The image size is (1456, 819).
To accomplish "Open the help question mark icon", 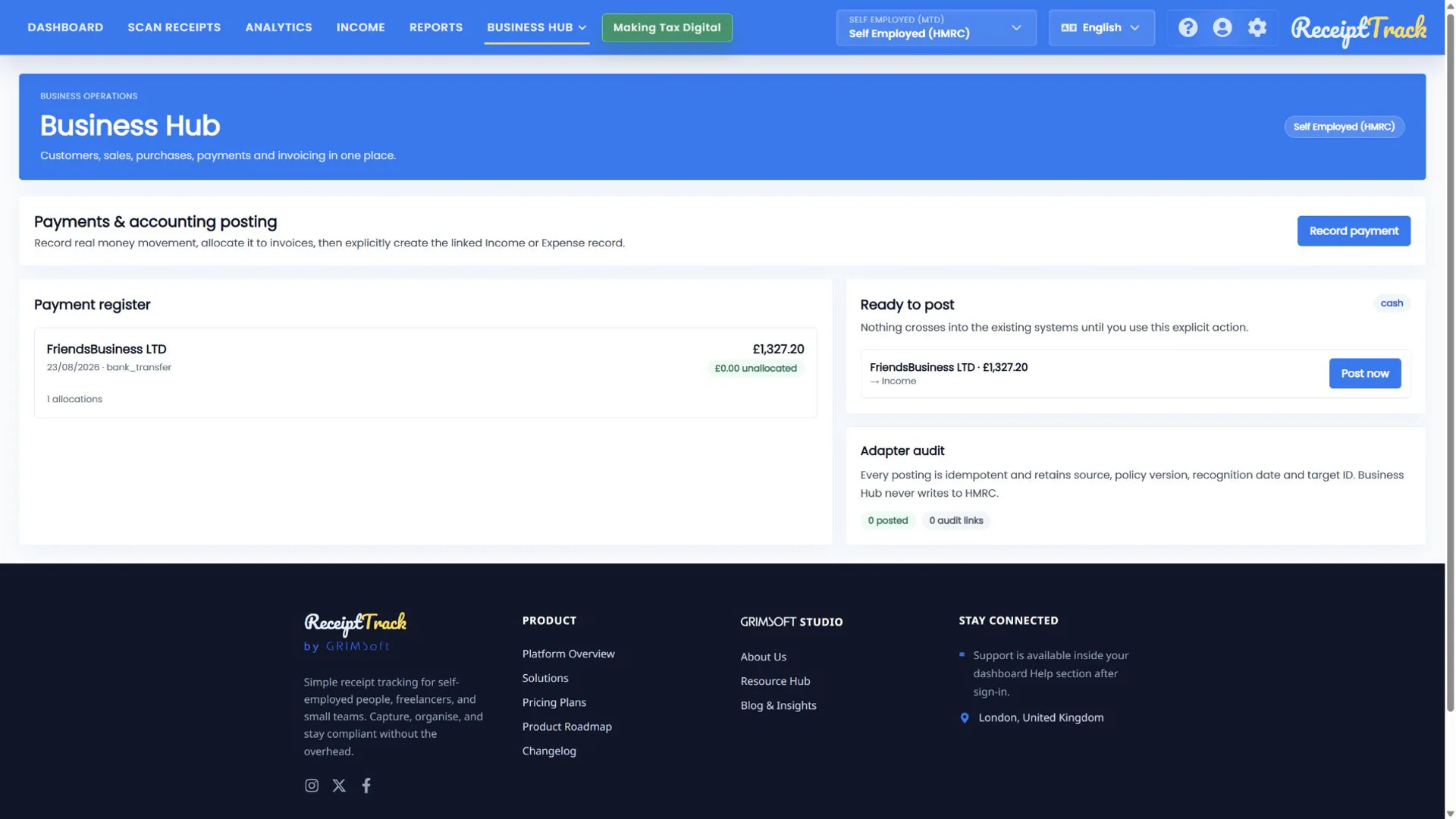I will coord(1188,27).
